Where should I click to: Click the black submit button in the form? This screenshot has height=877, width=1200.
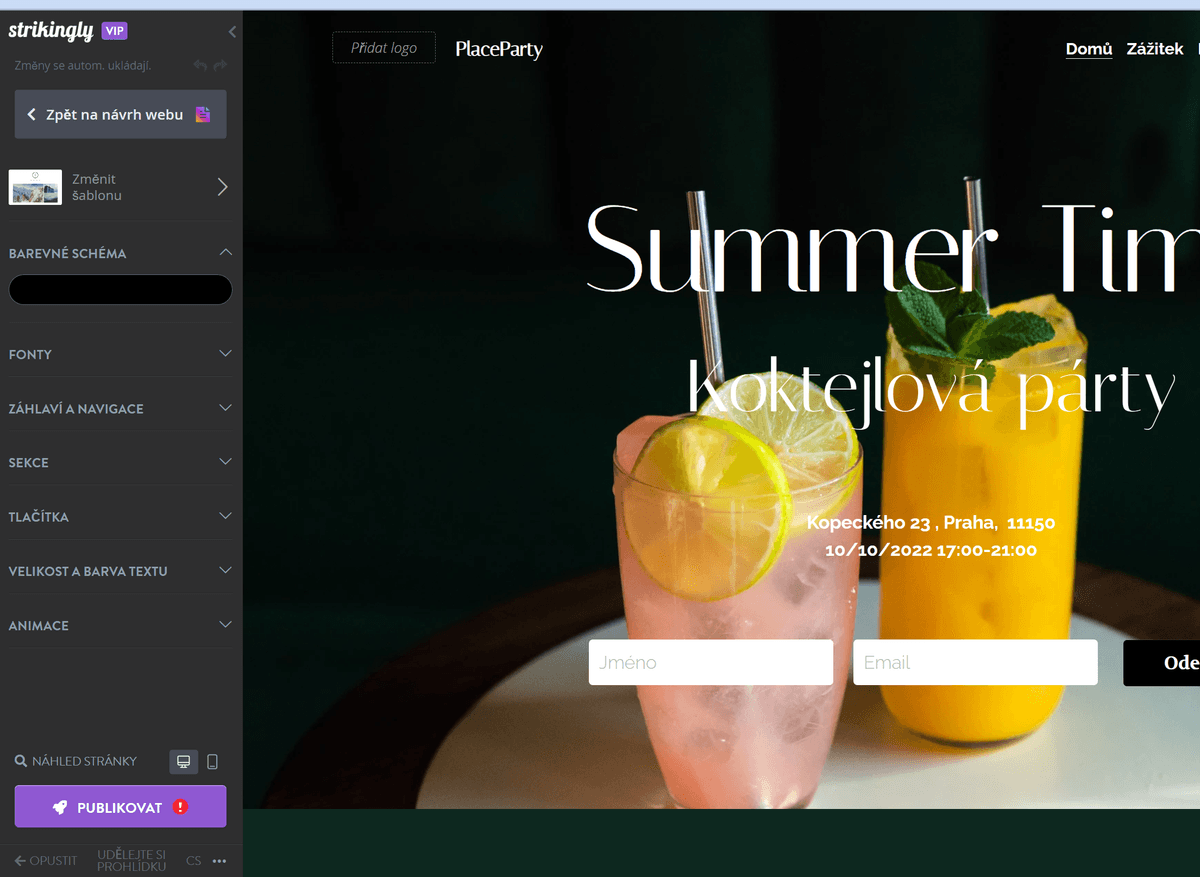click(1161, 663)
